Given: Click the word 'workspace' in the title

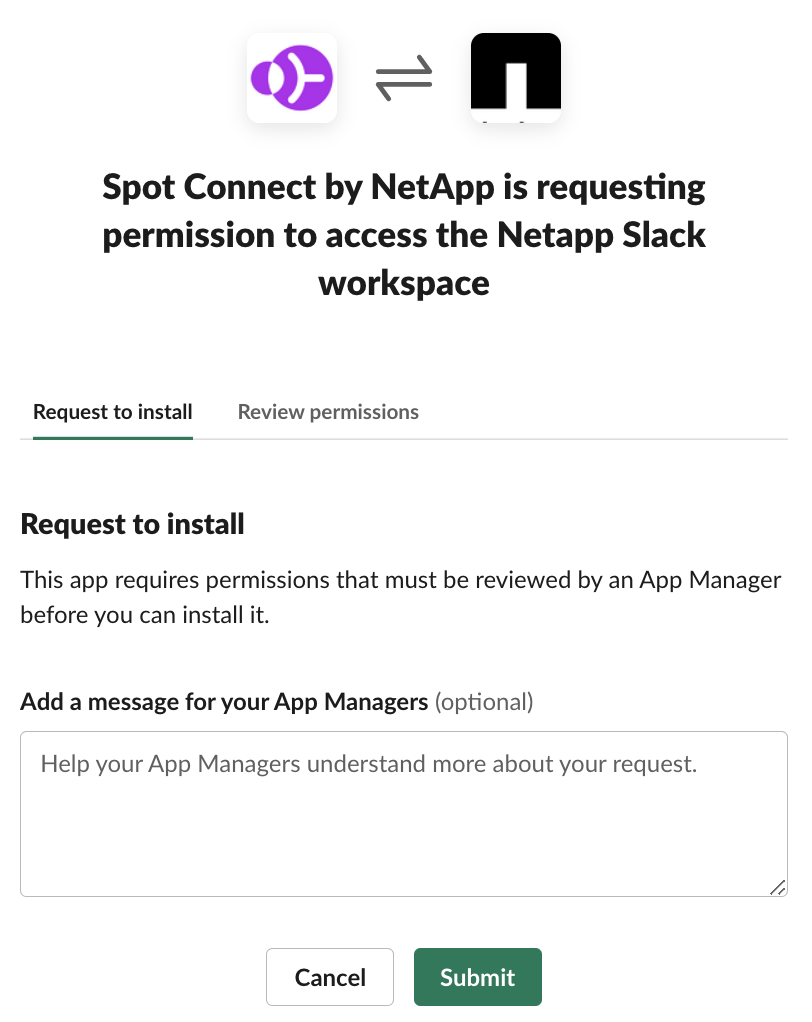Looking at the screenshot, I should point(404,283).
